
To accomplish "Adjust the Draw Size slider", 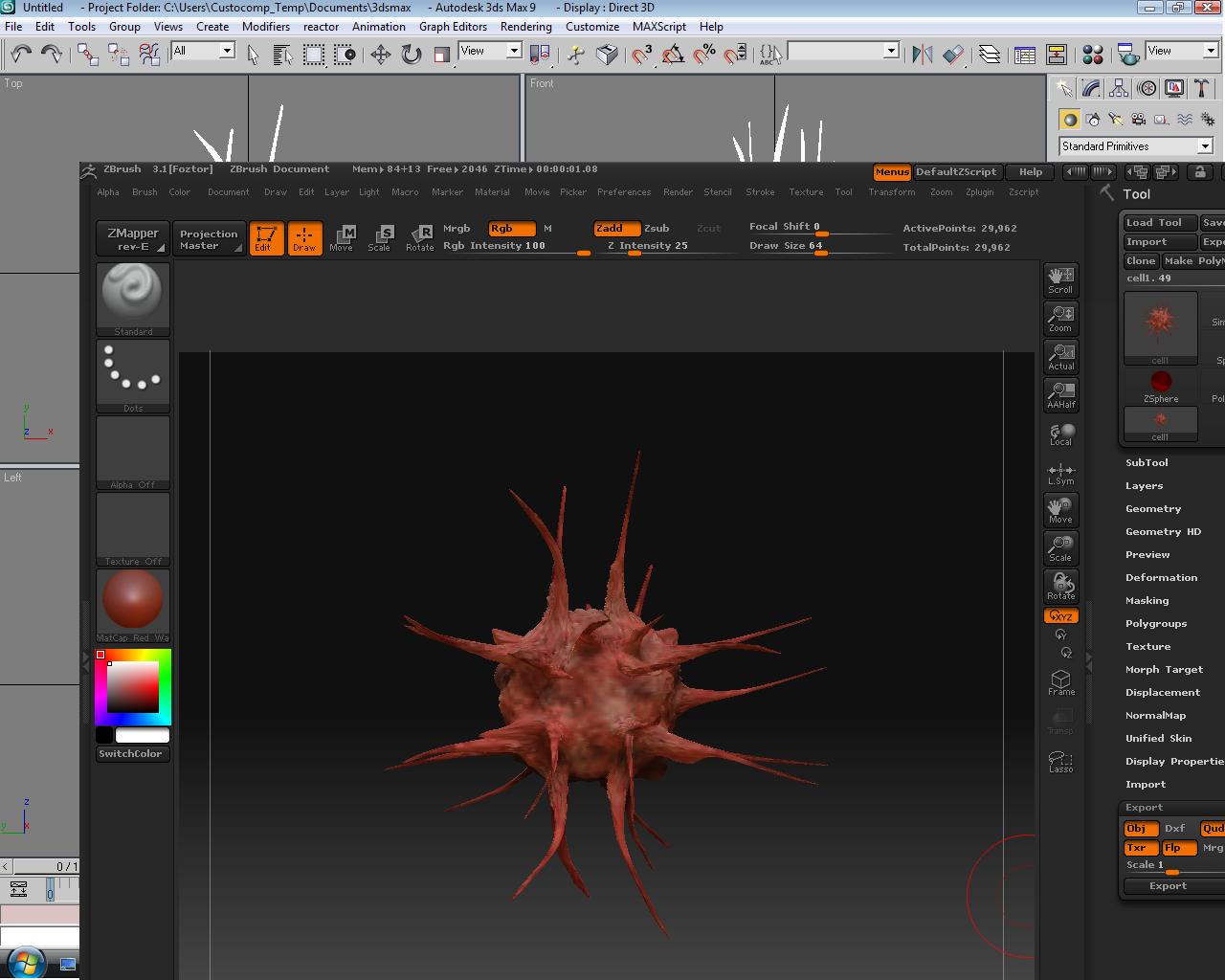I will coord(819,247).
